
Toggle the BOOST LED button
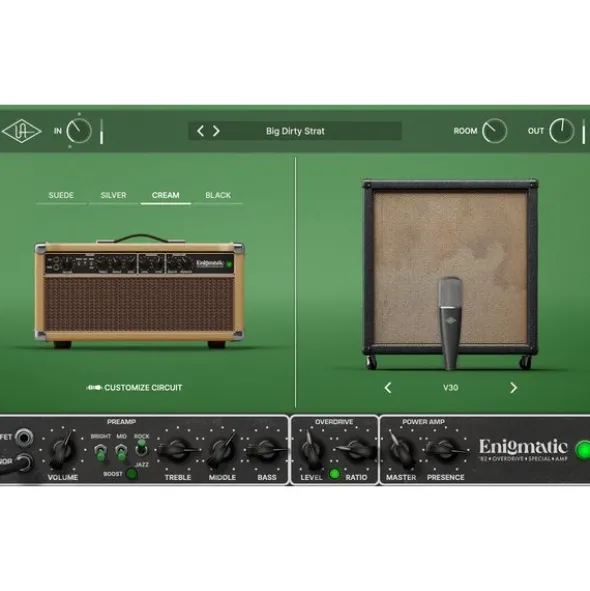click(132, 474)
